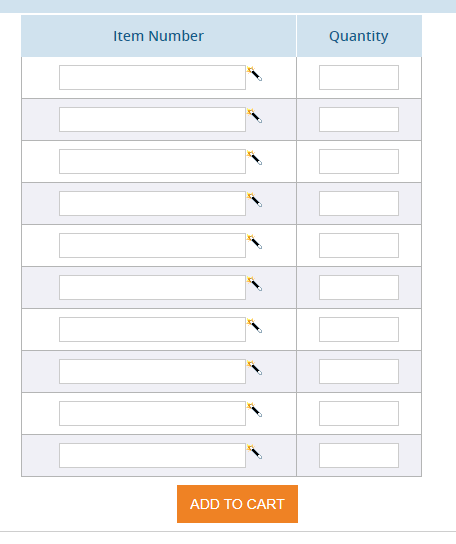Viewport: 456px width, 544px height.
Task: Click the magic wand icon in seventh row
Action: click(254, 325)
